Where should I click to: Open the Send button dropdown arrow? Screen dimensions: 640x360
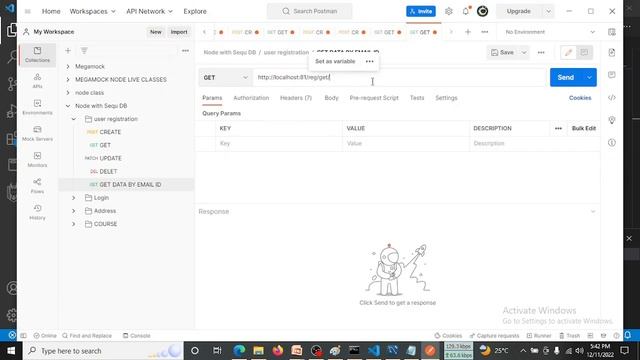[x=589, y=77]
